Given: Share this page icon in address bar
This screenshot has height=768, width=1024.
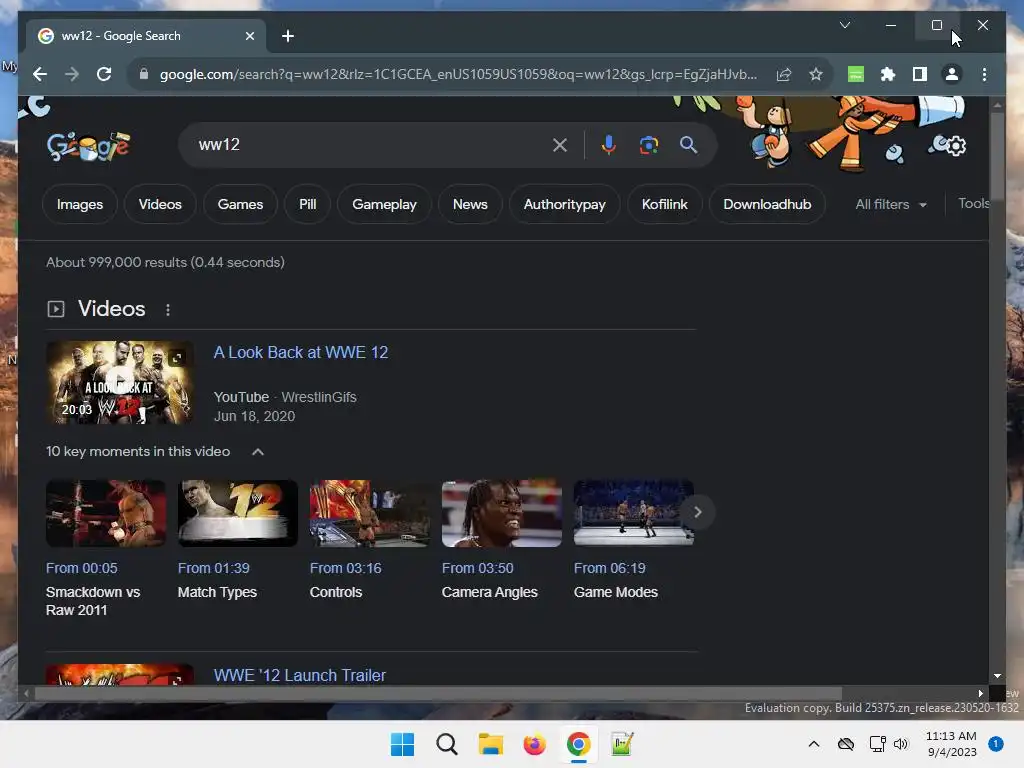Looking at the screenshot, I should coord(784,74).
